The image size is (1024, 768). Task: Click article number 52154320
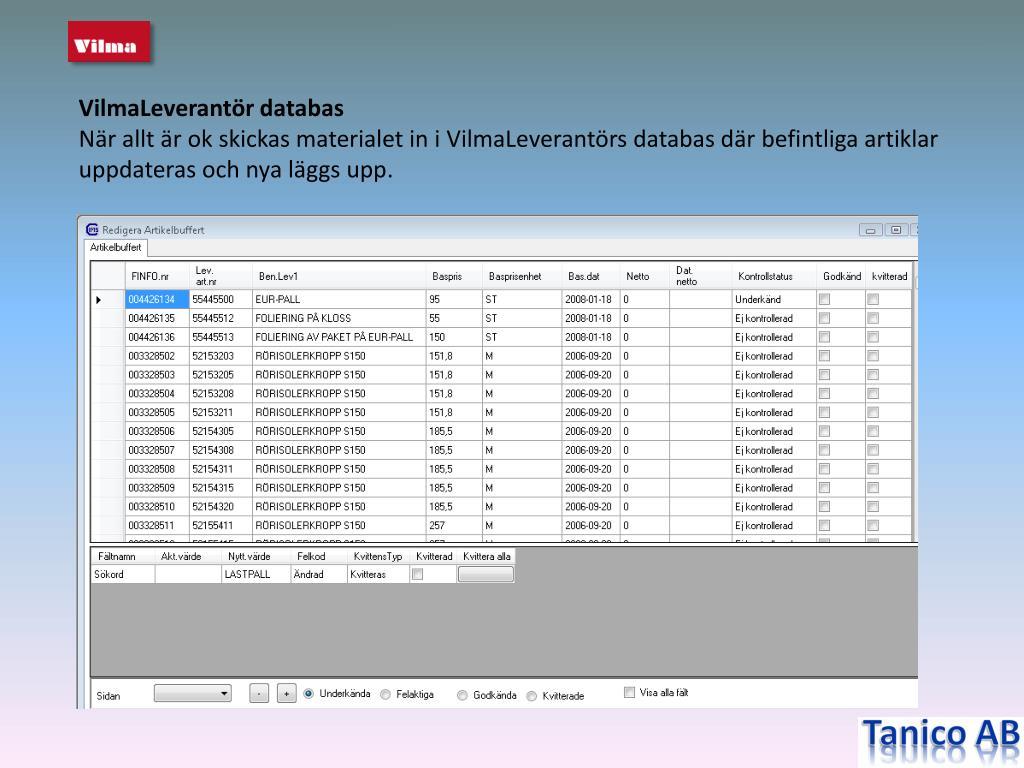click(220, 506)
